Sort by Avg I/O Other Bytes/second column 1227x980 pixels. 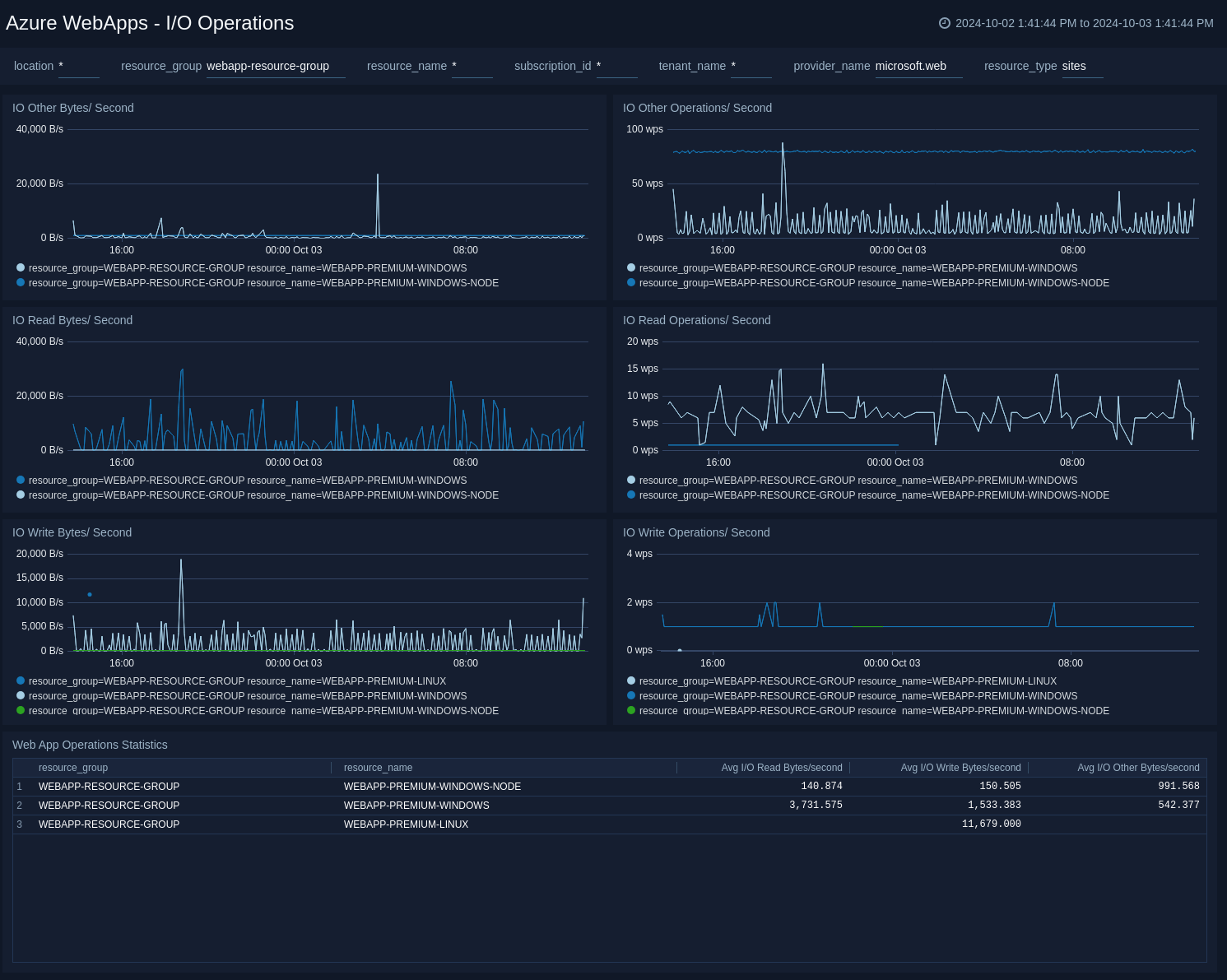click(1138, 768)
